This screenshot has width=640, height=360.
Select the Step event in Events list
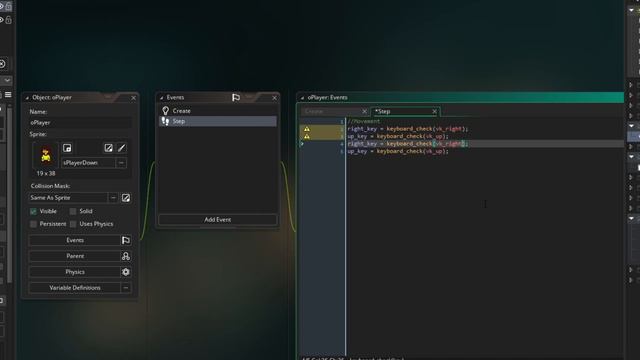(x=218, y=121)
